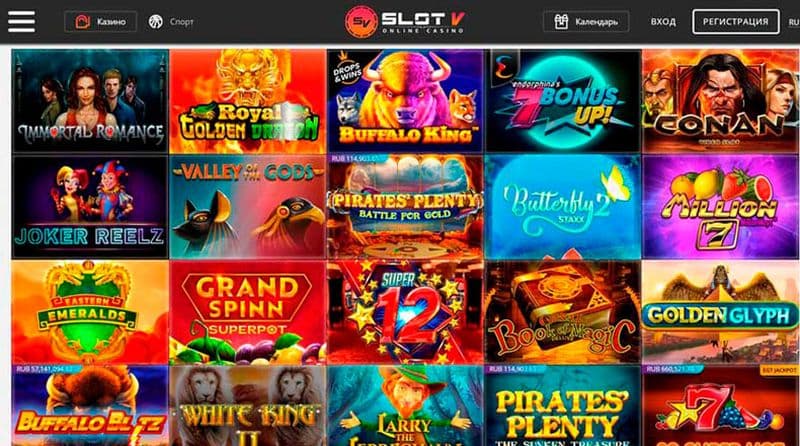Click the Вход login link

tap(663, 21)
